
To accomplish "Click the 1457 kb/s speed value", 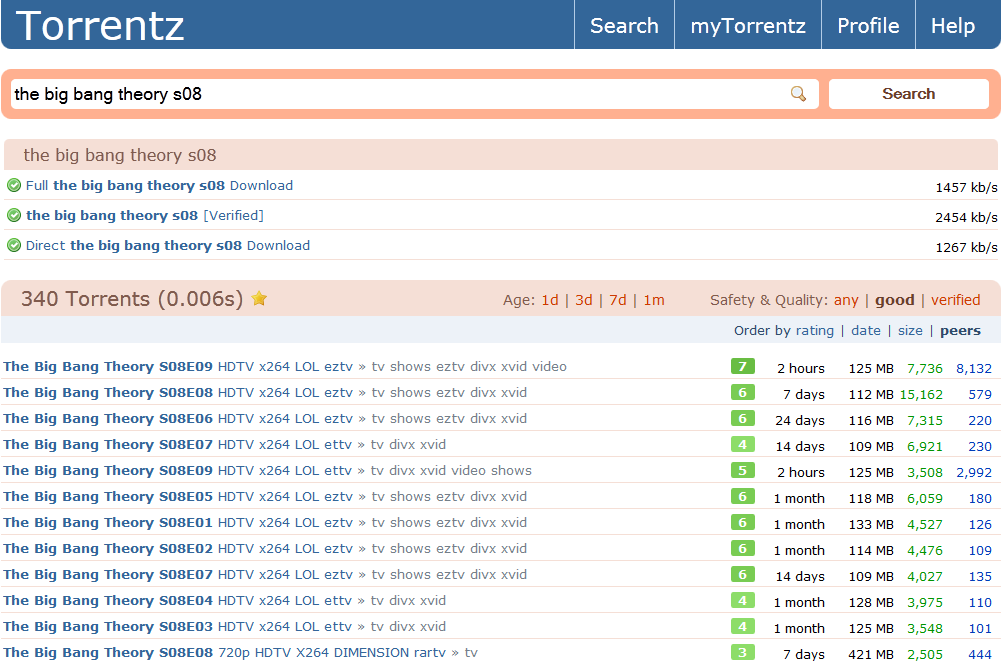I will (x=966, y=187).
